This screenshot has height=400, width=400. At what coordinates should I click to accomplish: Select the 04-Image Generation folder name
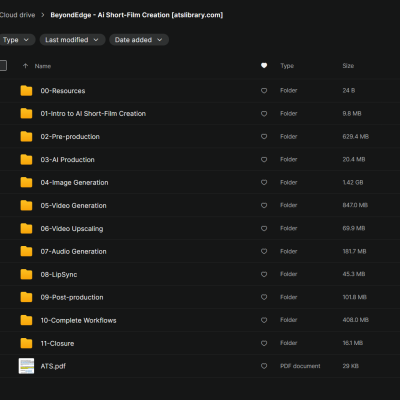click(74, 183)
